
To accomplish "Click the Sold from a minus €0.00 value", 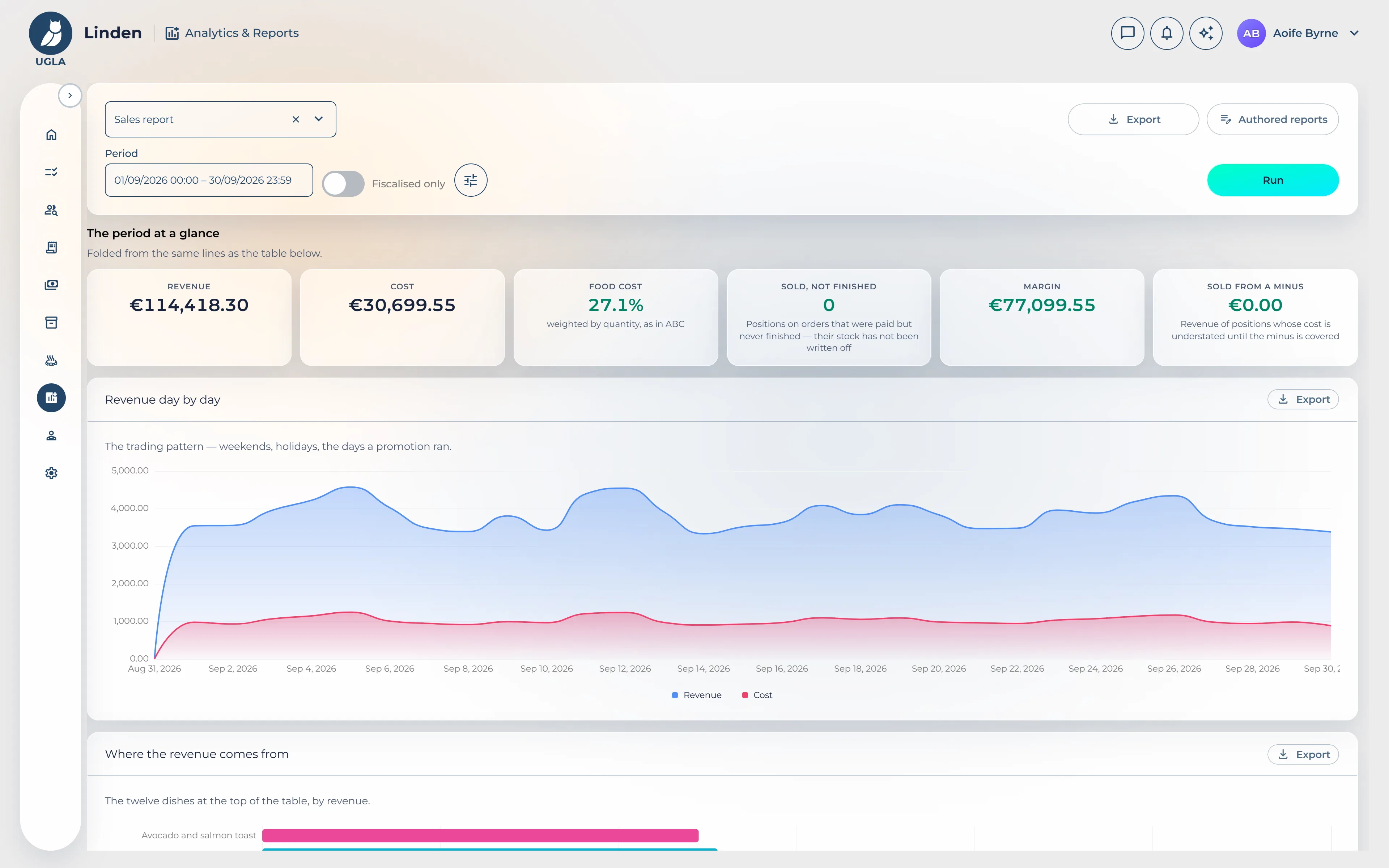I will click(1255, 305).
